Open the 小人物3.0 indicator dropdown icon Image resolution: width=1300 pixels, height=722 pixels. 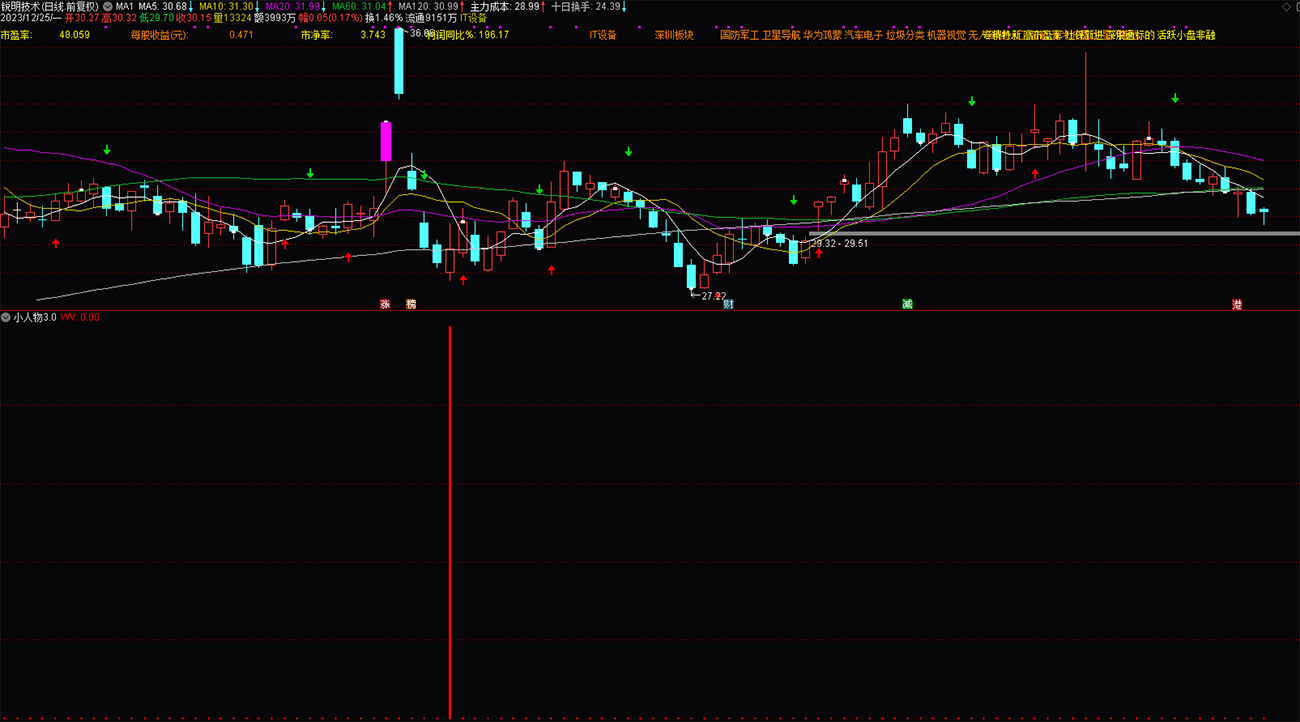coord(6,317)
